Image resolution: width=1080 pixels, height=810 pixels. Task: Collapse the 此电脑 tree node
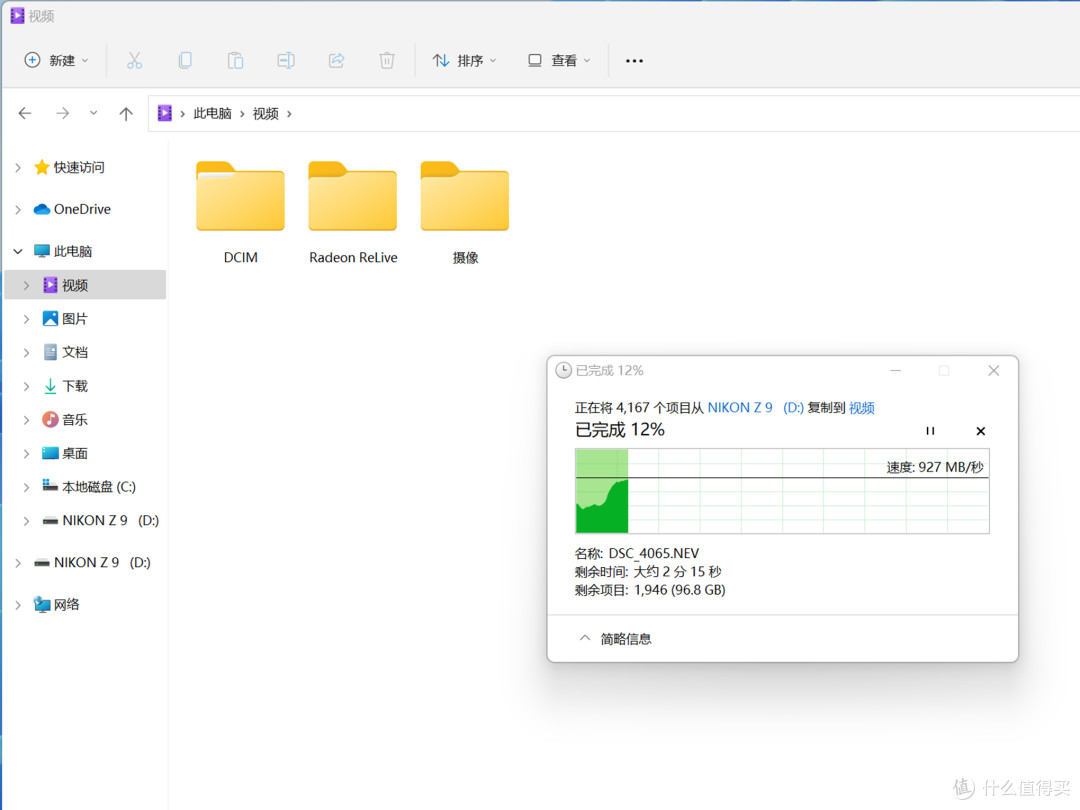[18, 251]
